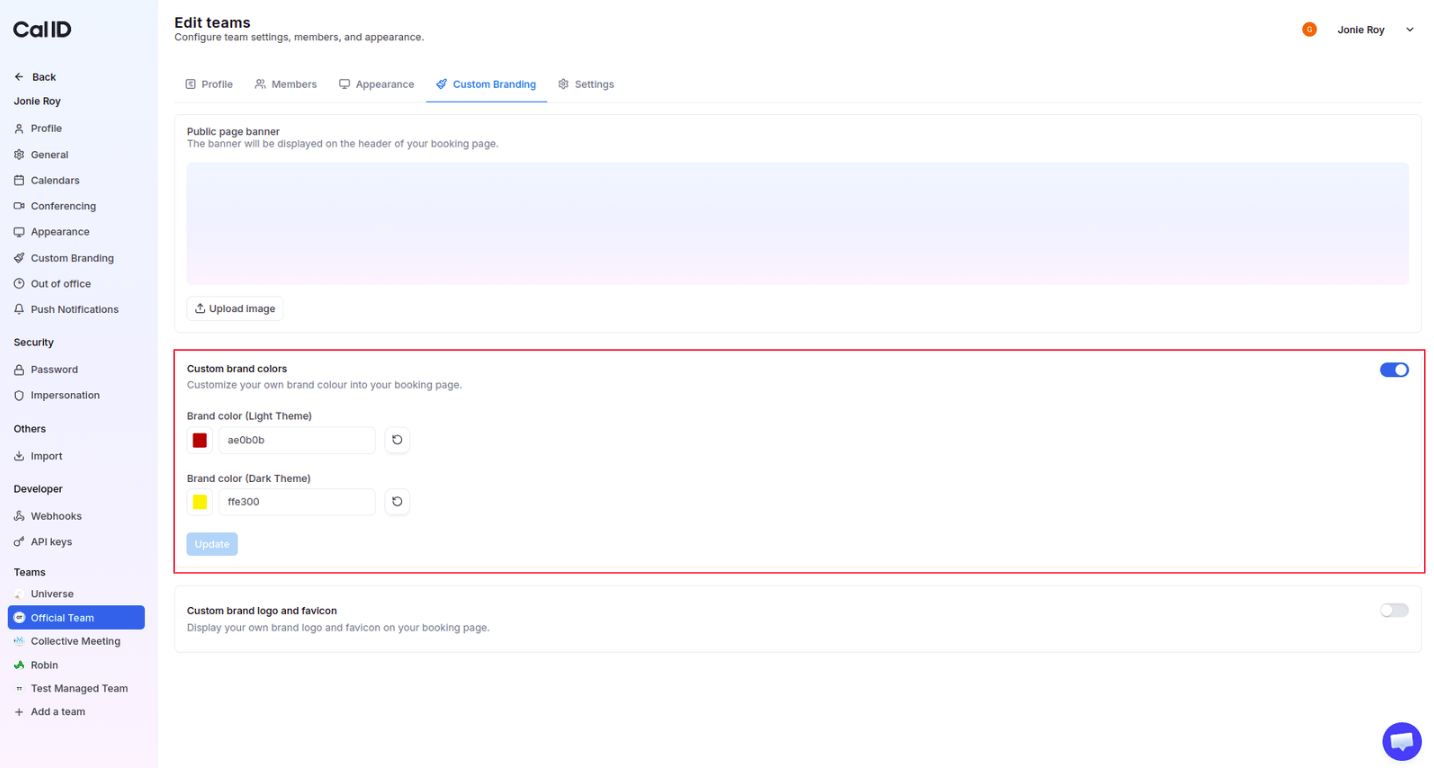
Task: Open General settings gear in sidebar
Action: point(19,155)
